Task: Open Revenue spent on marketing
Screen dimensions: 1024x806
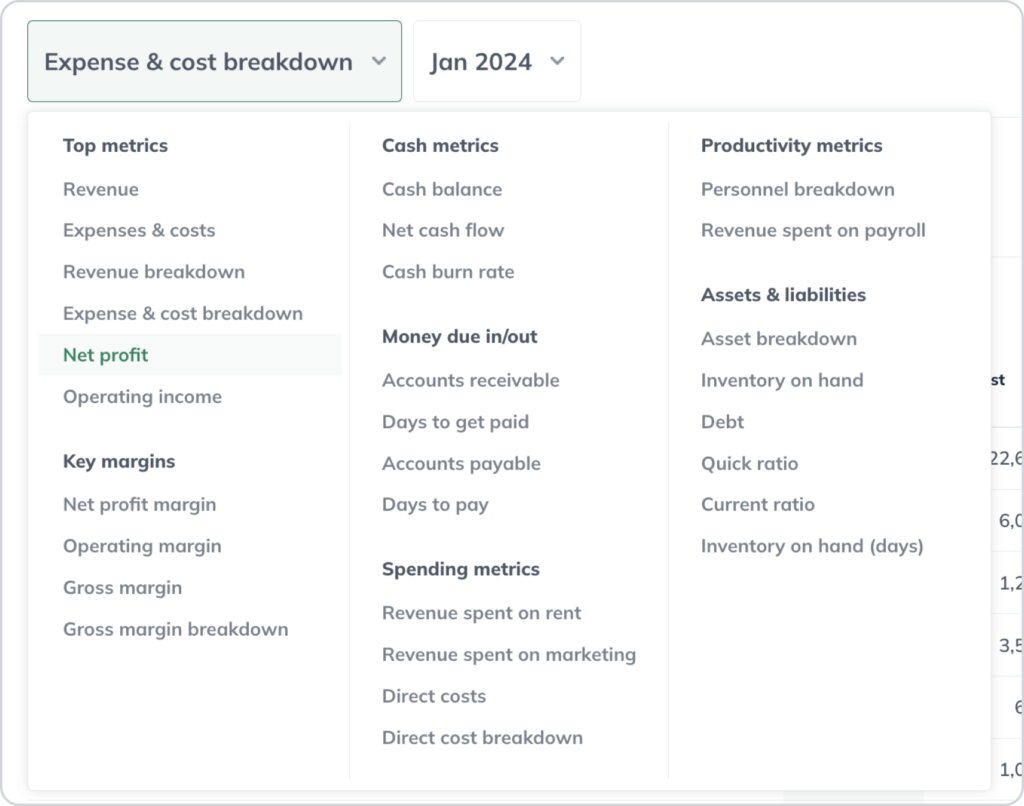Action: tap(508, 654)
